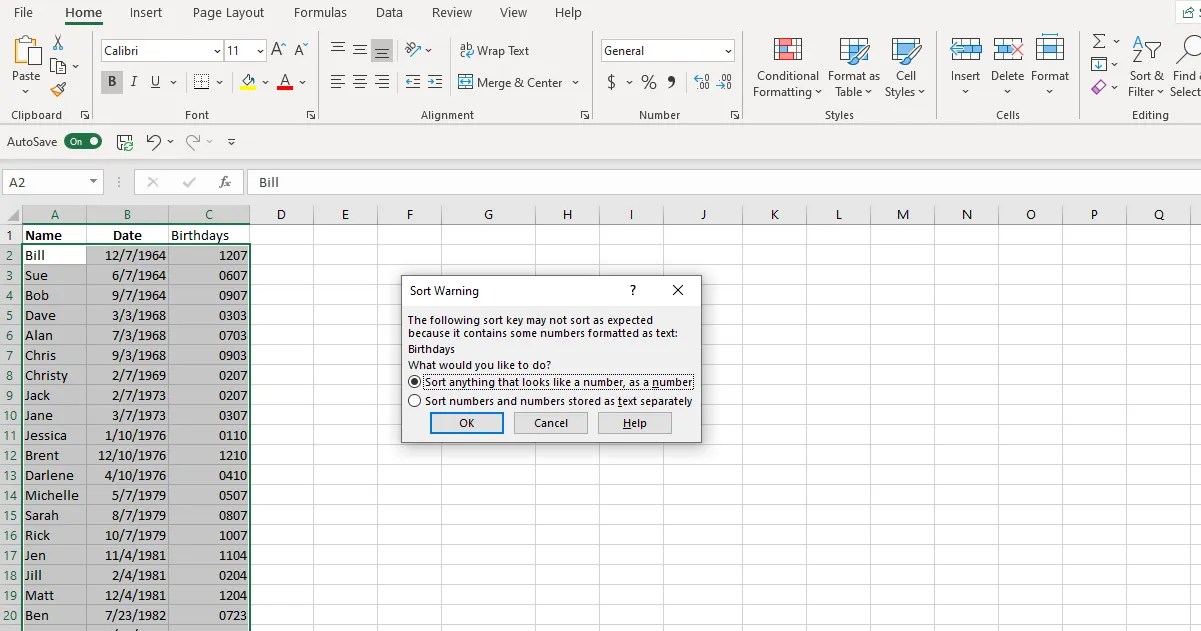Toggle the AutoSave switch off

click(x=83, y=141)
